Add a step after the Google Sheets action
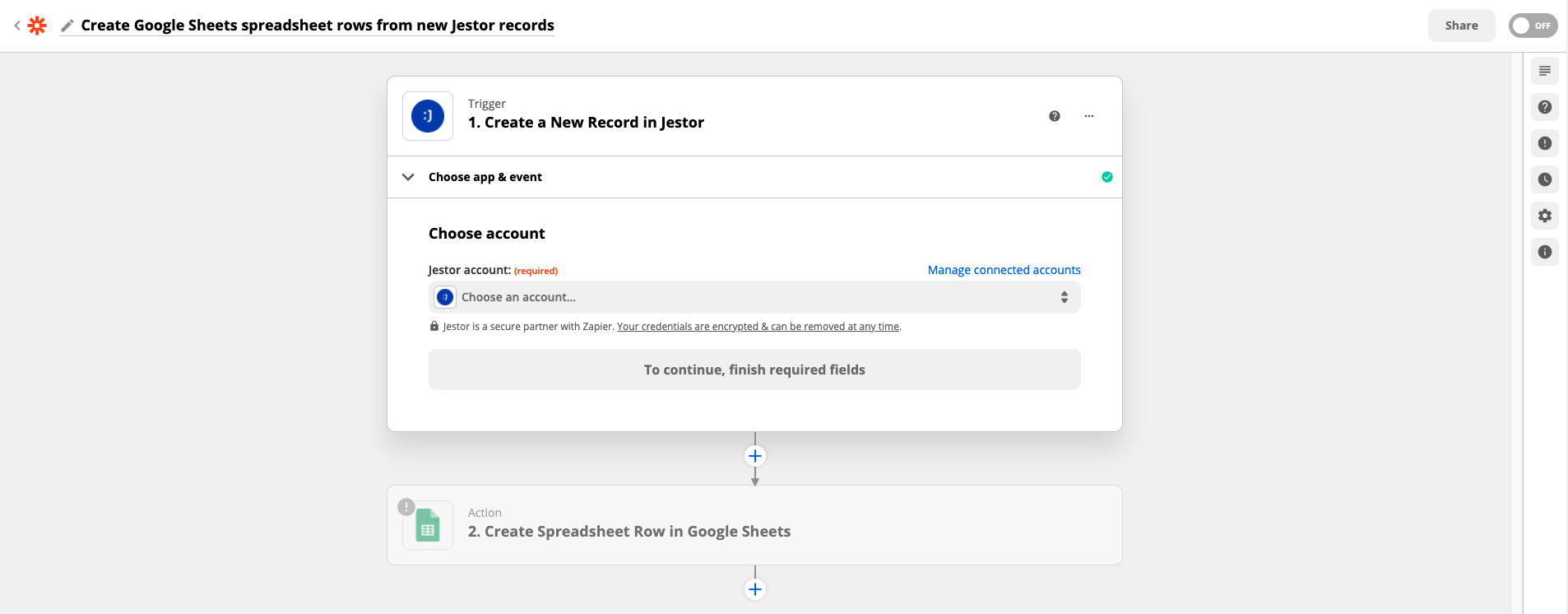This screenshot has height=614, width=1568. coord(755,589)
